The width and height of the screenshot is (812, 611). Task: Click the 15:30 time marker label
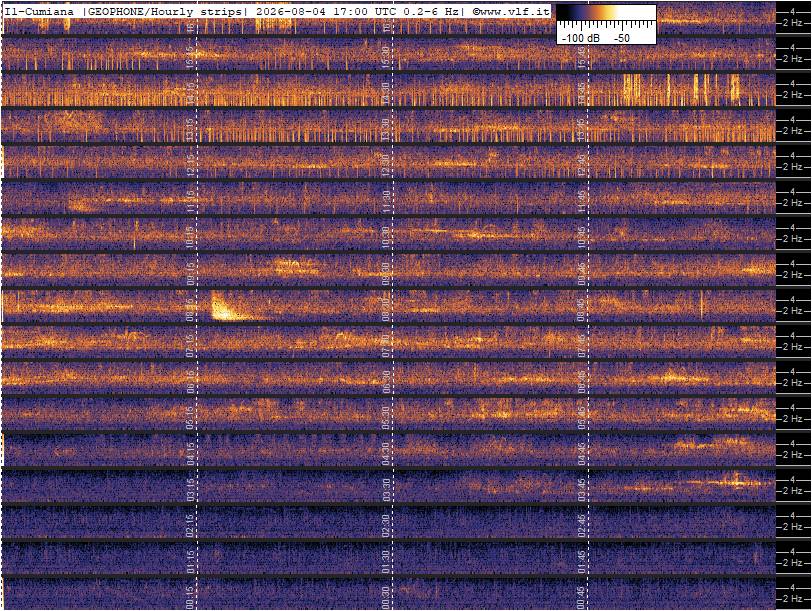386,57
